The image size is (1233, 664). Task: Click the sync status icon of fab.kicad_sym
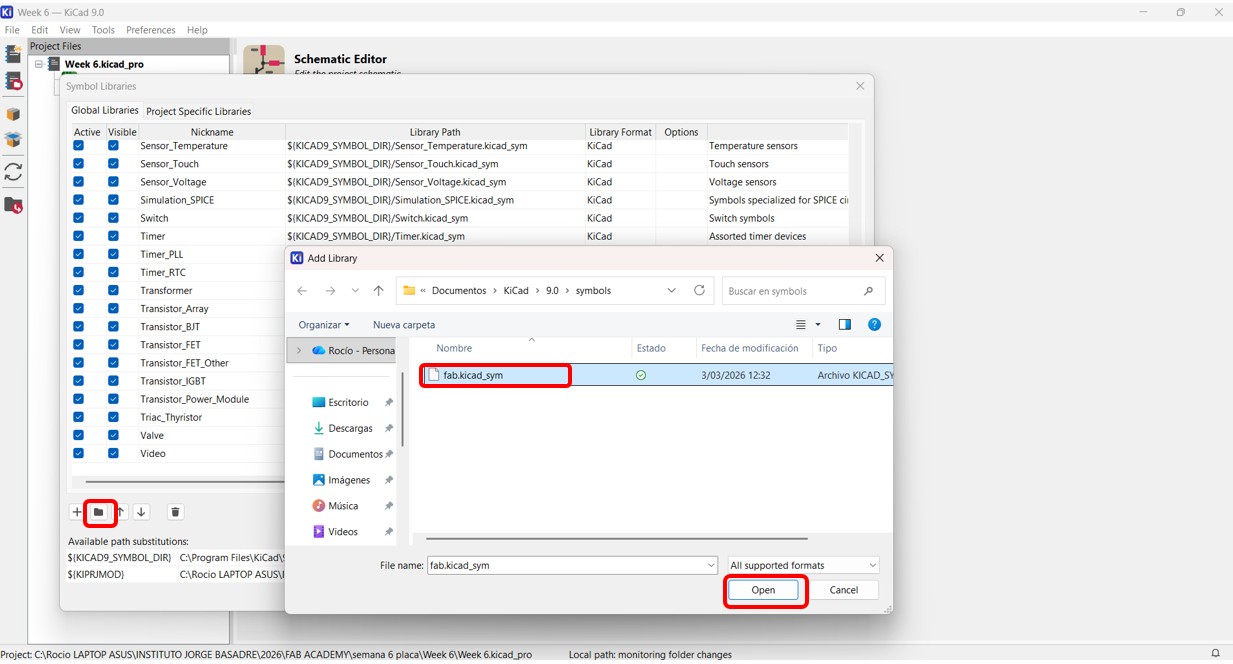(641, 375)
